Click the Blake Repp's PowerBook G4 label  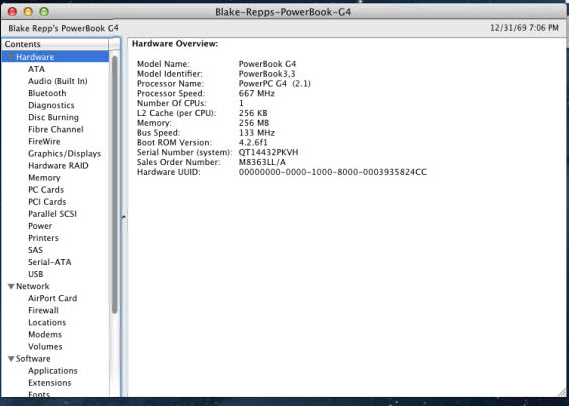pos(64,28)
